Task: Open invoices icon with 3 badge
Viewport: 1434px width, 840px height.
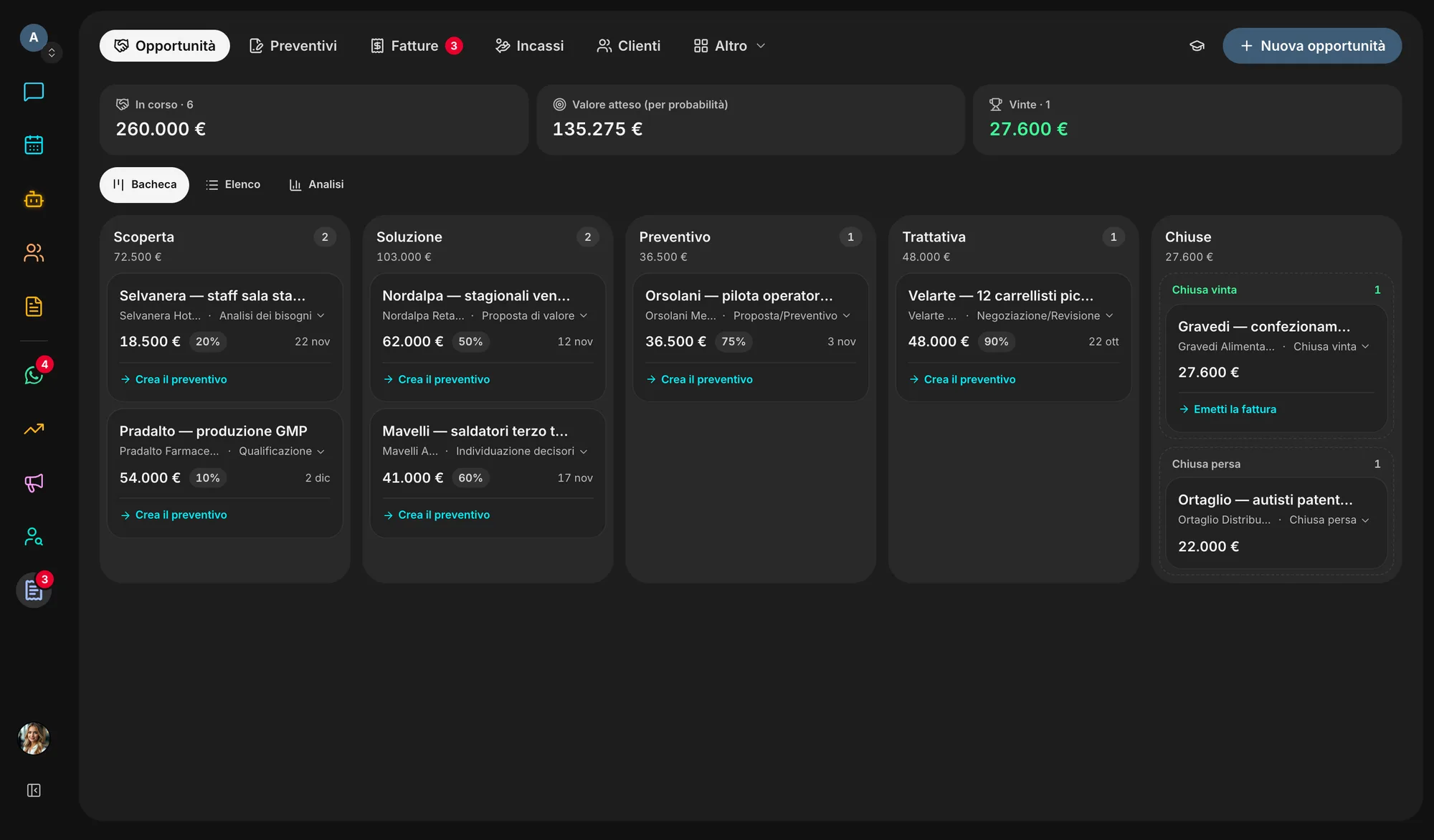Action: [x=34, y=590]
